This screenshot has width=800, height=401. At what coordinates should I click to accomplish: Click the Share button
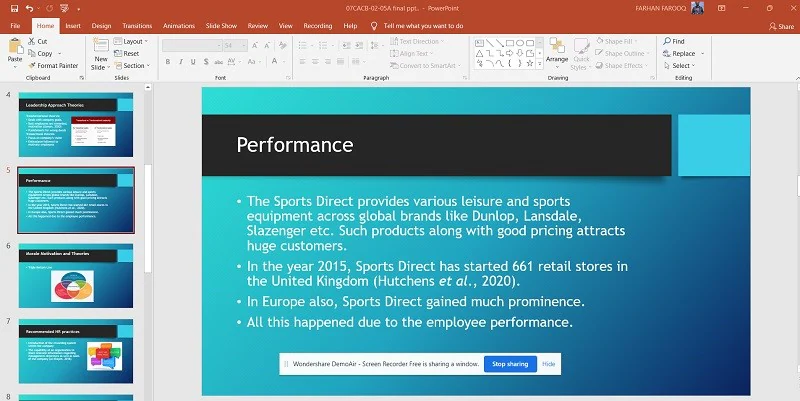click(781, 26)
